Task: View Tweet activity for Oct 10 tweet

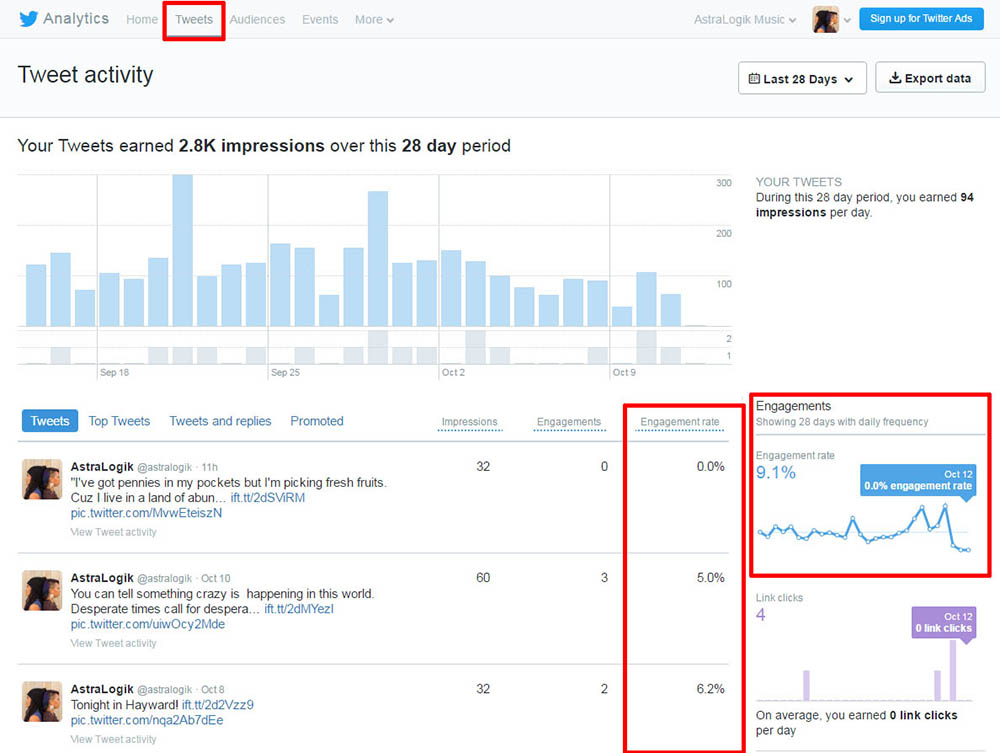Action: click(x=114, y=643)
